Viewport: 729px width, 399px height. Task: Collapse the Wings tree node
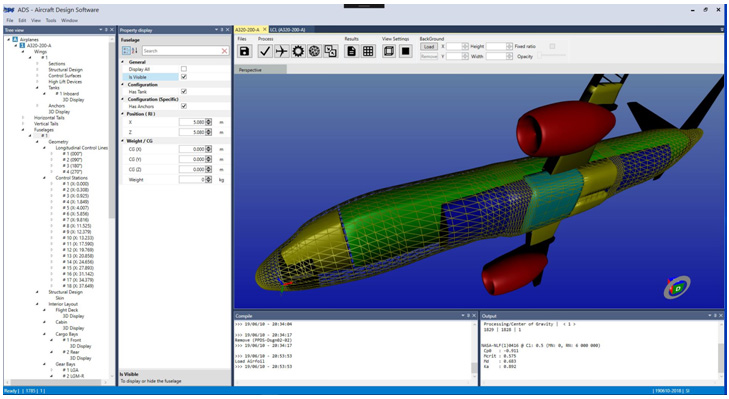[23, 52]
